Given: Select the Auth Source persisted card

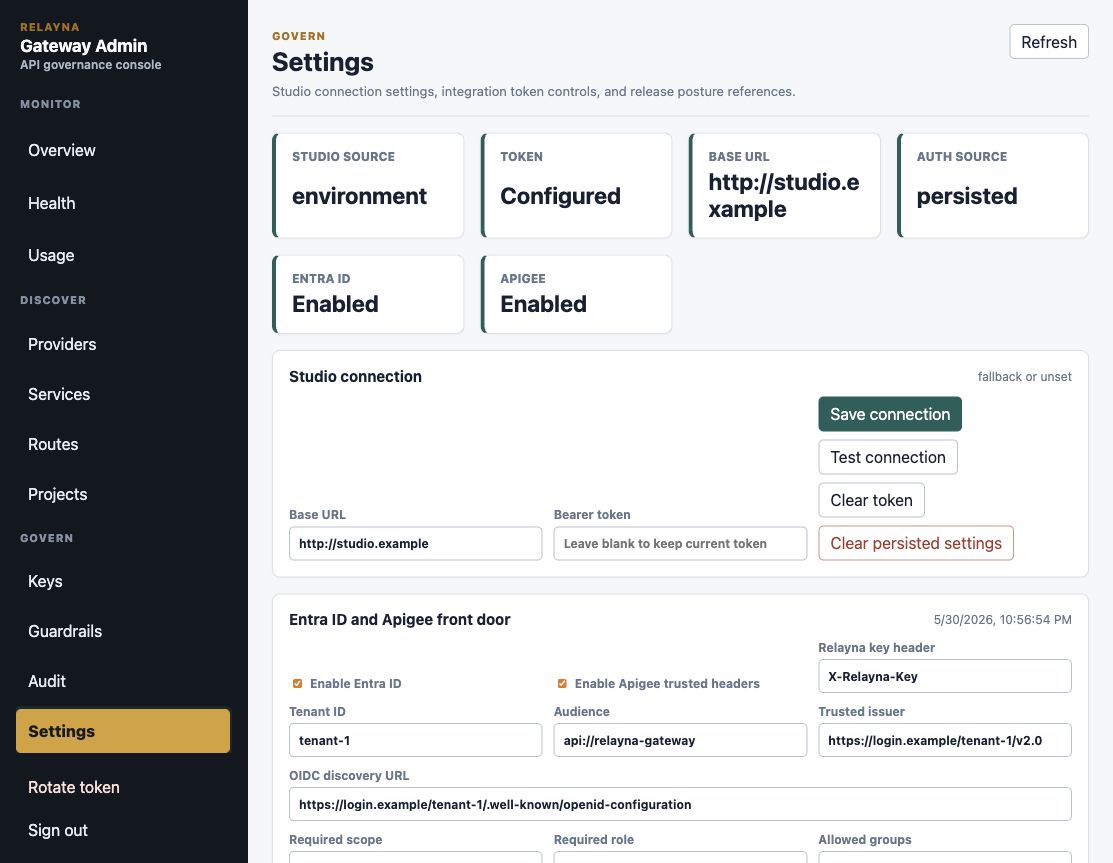Looking at the screenshot, I should (x=992, y=185).
